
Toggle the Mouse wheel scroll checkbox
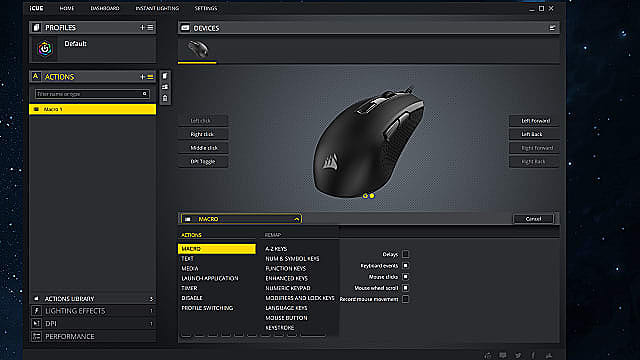click(405, 288)
